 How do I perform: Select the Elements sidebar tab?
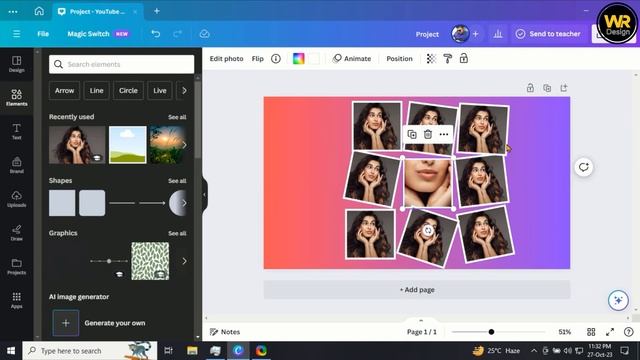pyautogui.click(x=16, y=98)
